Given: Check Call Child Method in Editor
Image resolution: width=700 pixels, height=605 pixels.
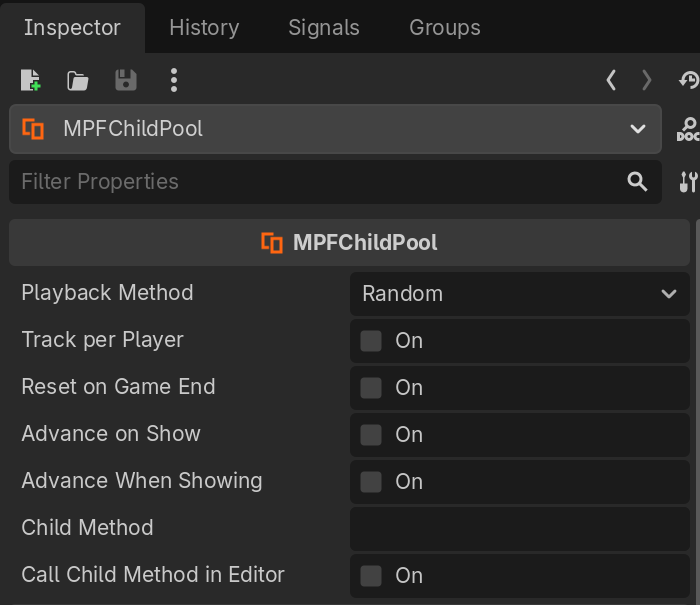Looking at the screenshot, I should (371, 576).
